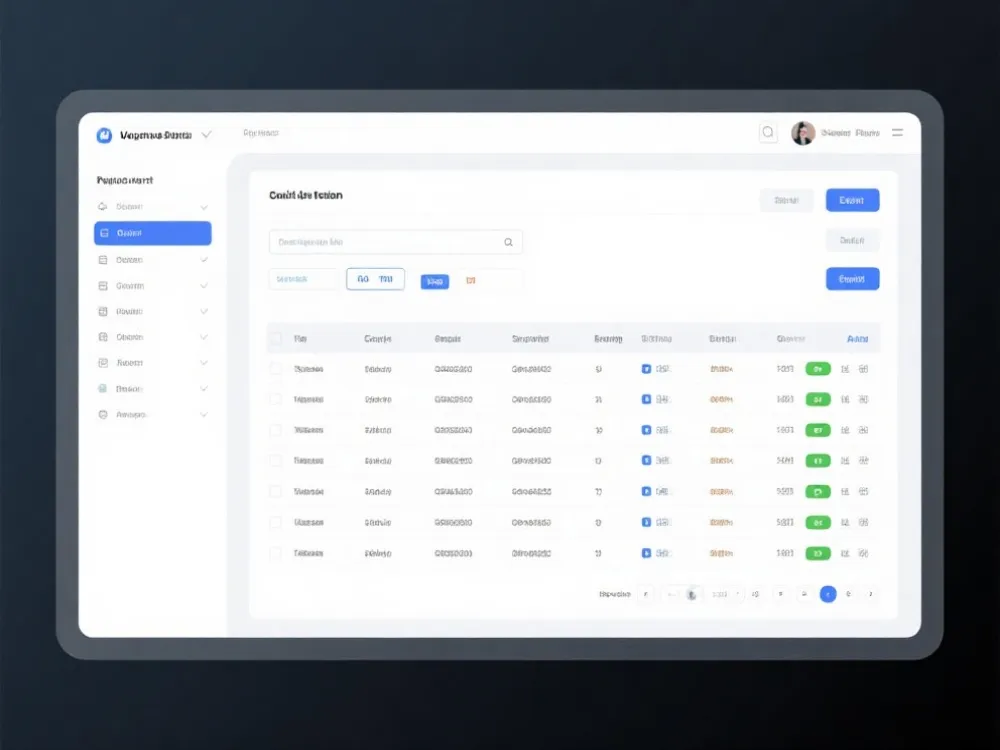Click the grey button left of the top blue button
The image size is (1000, 750).
click(x=786, y=200)
